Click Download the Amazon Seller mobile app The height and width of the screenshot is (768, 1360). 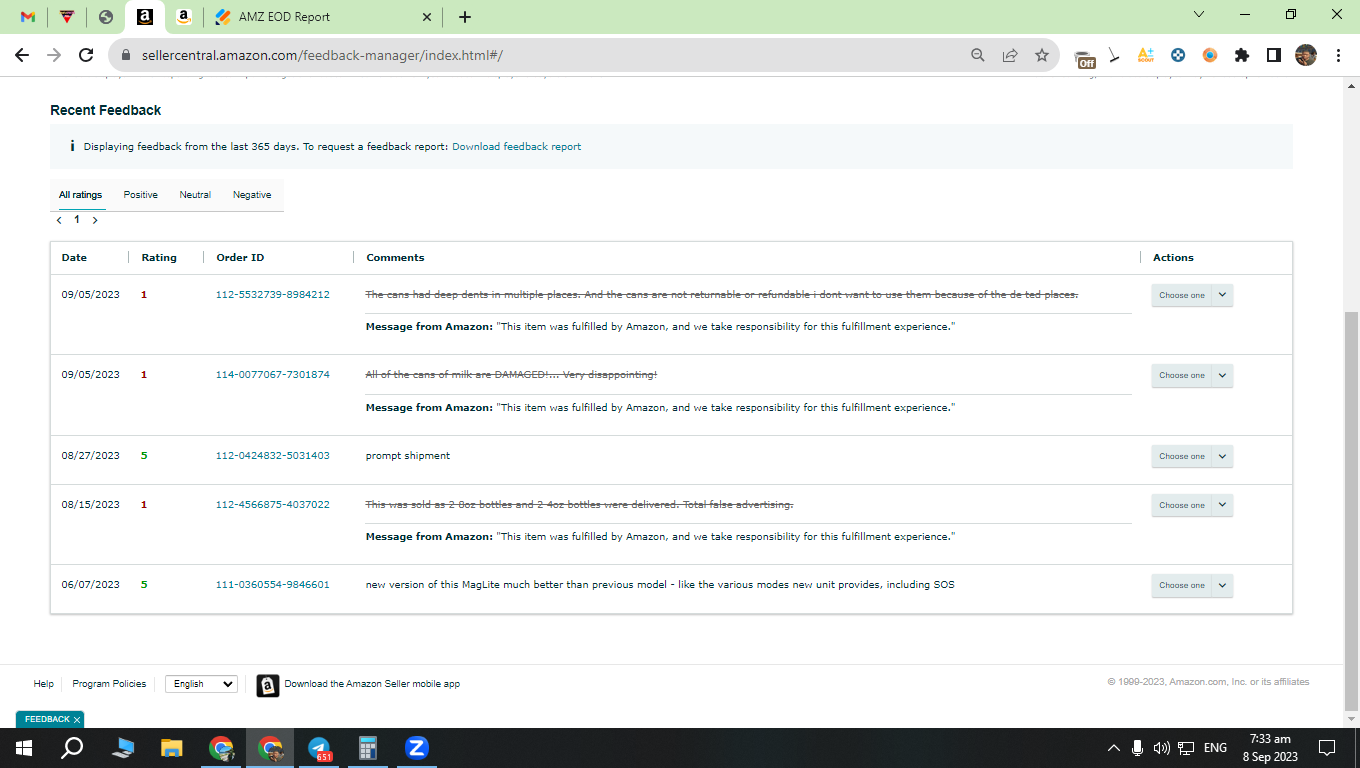point(372,684)
